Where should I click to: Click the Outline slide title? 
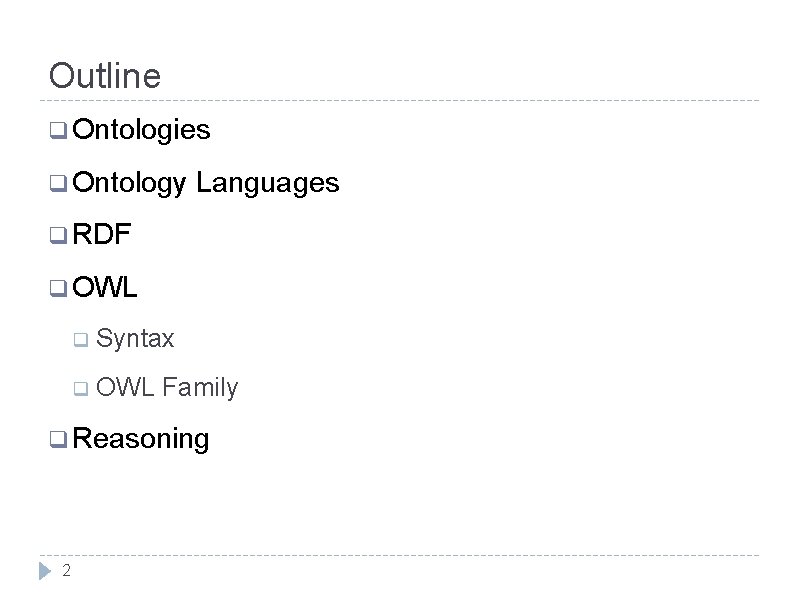pos(104,76)
